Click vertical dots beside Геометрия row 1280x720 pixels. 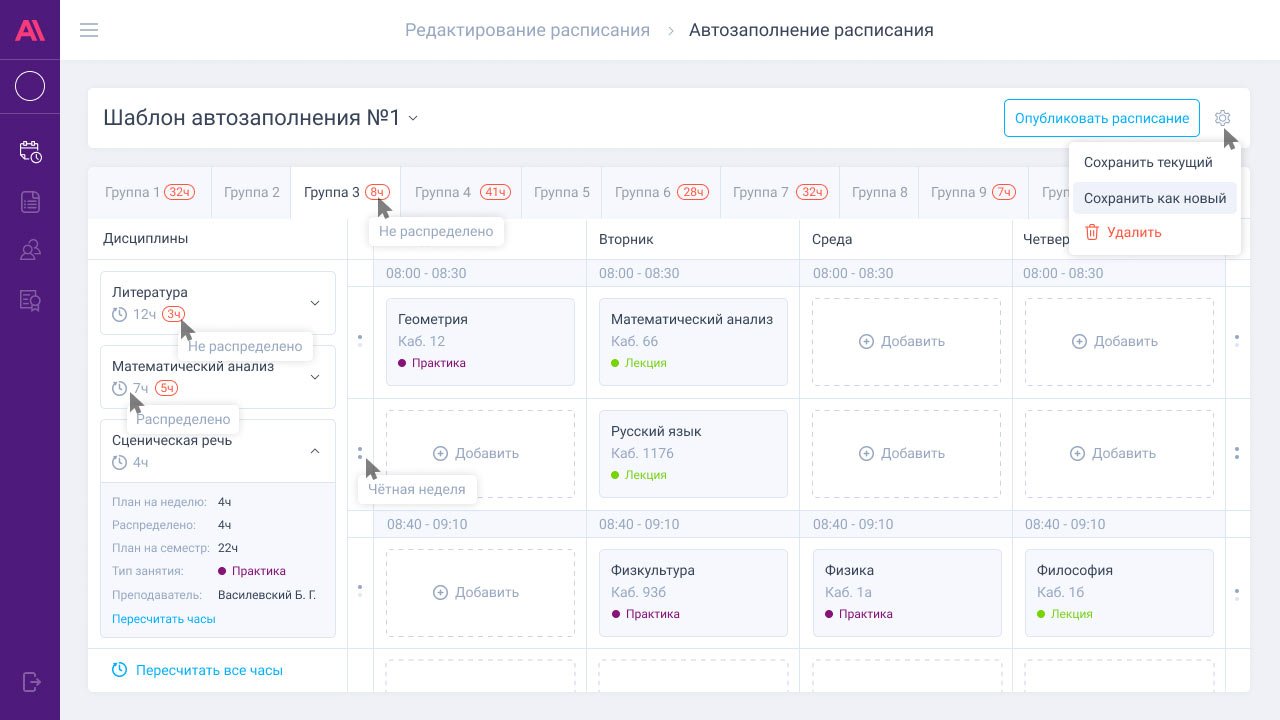(360, 341)
